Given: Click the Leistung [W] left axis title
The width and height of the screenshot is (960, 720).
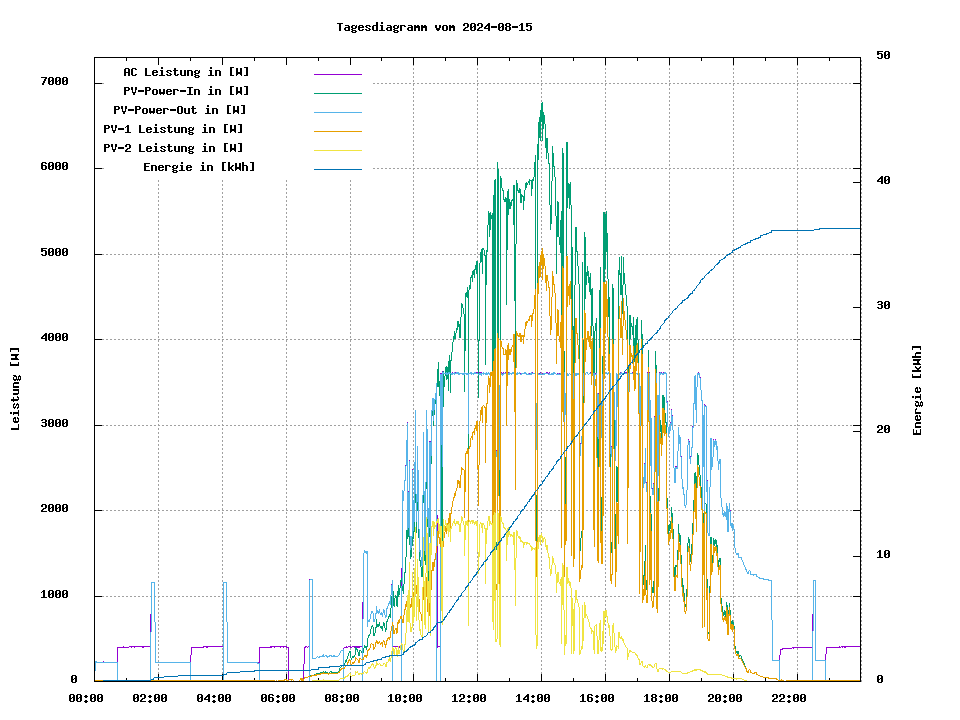Looking at the screenshot, I should click(x=16, y=389).
